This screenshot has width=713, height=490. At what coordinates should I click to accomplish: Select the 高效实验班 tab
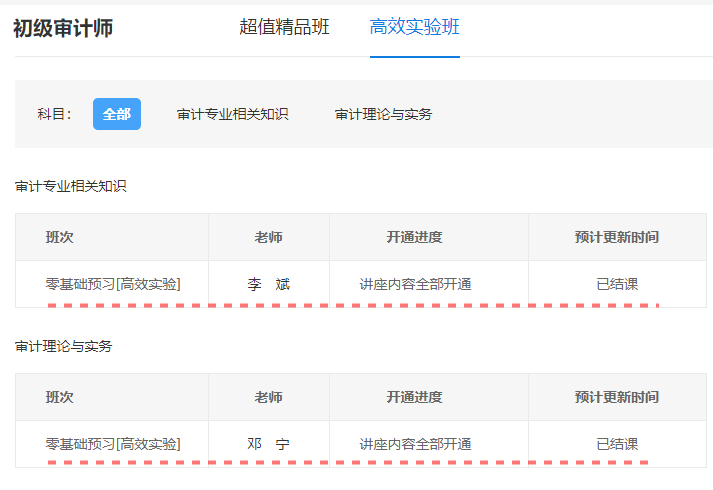click(x=414, y=27)
